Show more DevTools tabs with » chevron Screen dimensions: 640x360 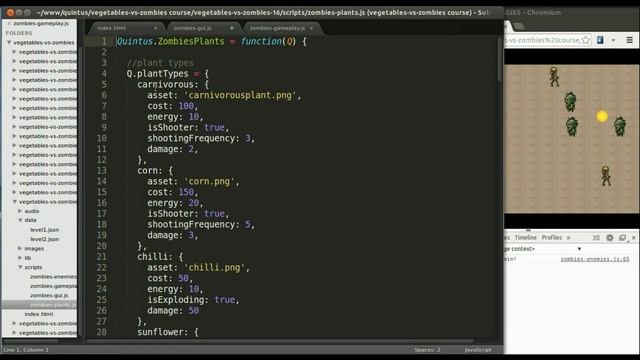click(569, 238)
